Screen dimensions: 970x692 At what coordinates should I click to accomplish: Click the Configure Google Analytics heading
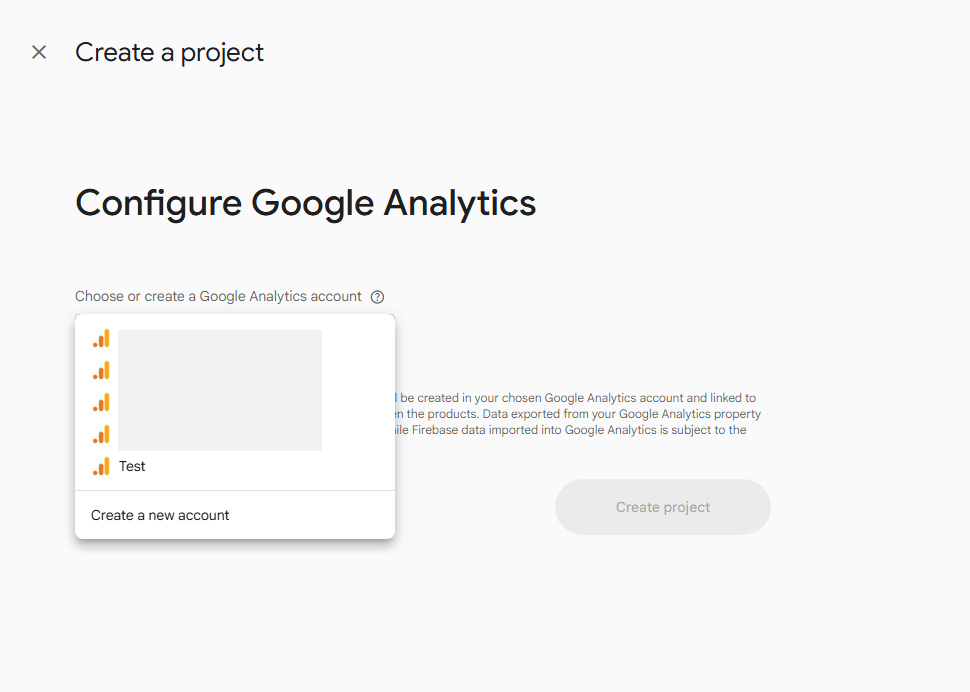point(305,203)
